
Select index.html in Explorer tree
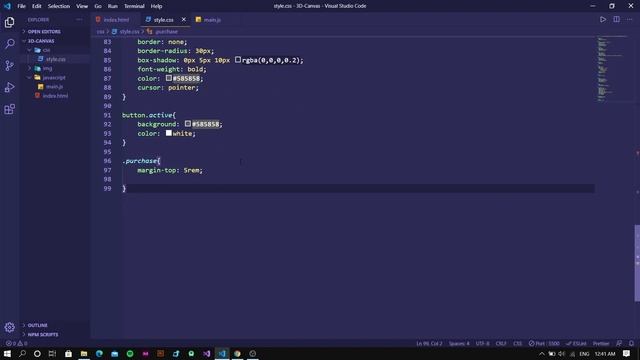pos(56,96)
